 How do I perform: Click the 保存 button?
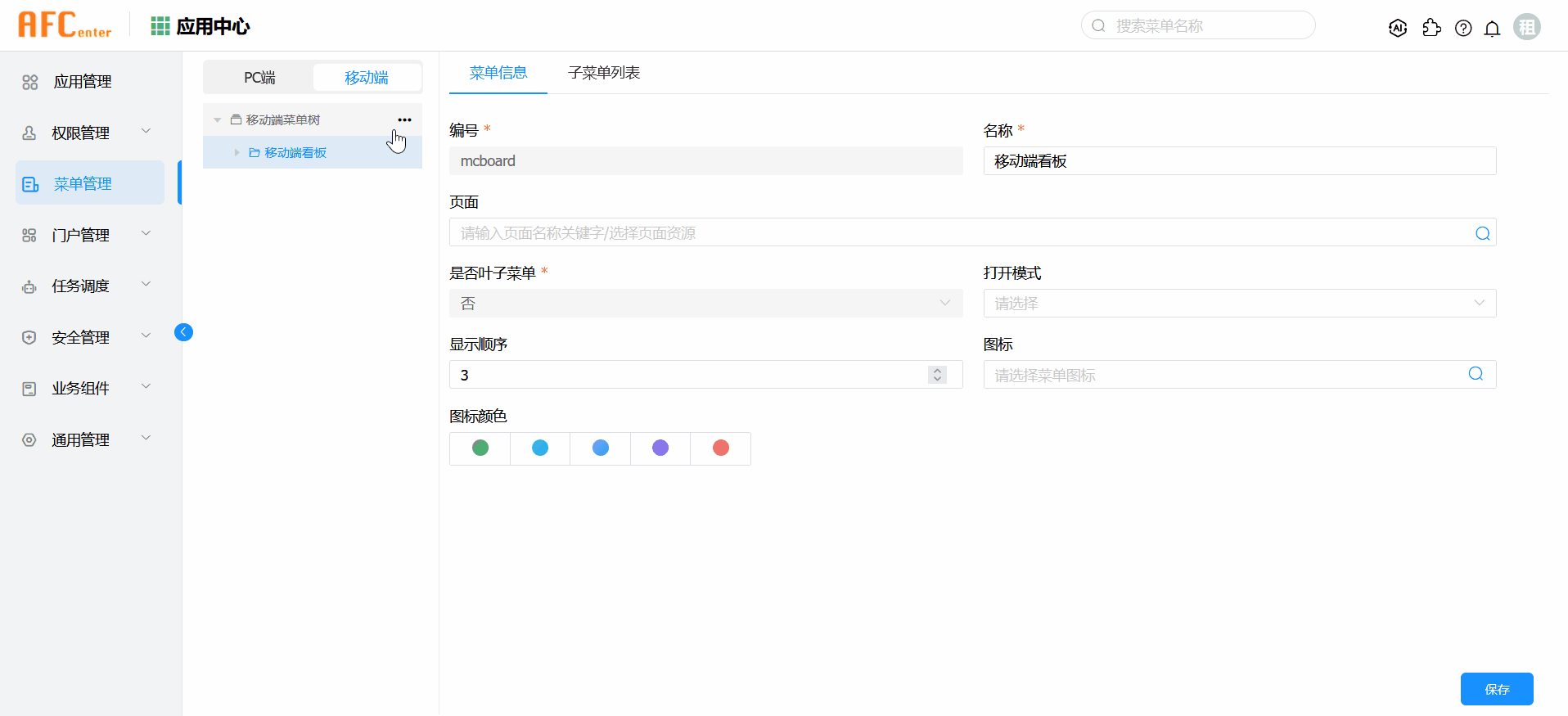[1496, 689]
